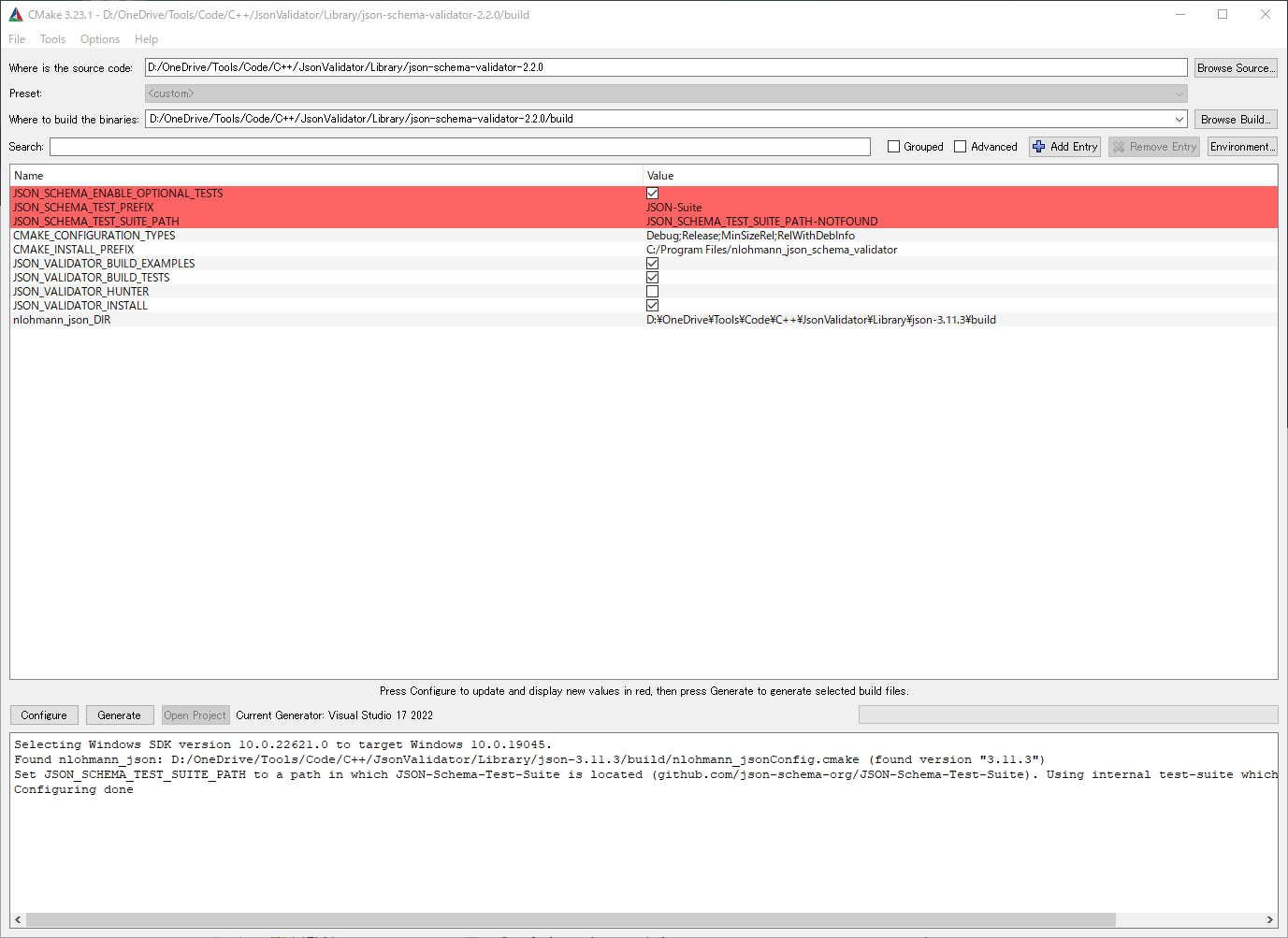The image size is (1288, 938).
Task: Expand the build binaries path dropdown arrow
Action: (x=1179, y=119)
